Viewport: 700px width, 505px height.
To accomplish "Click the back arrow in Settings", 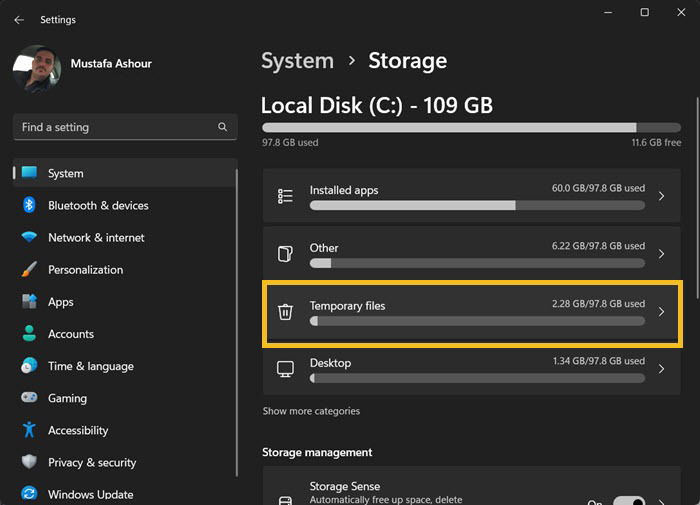I will [19, 20].
